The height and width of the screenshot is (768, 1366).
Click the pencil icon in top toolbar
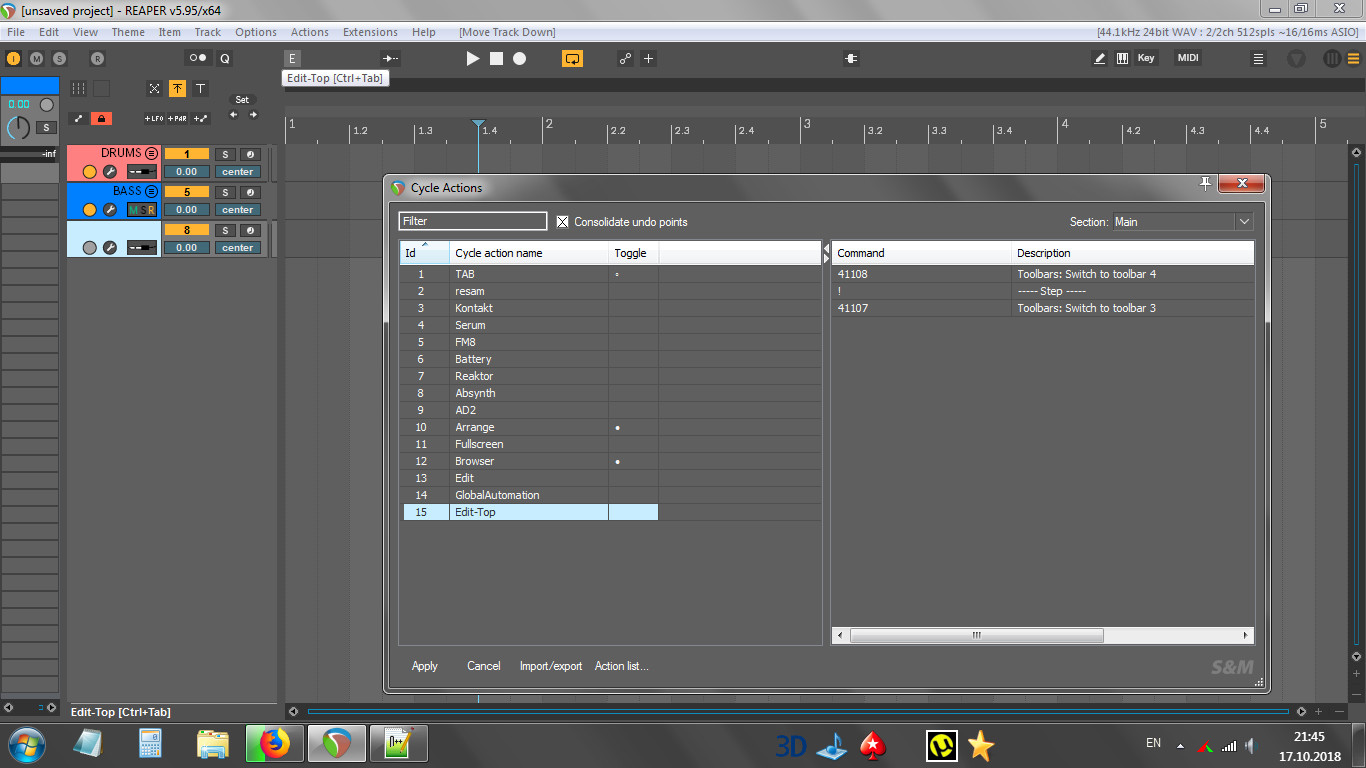pyautogui.click(x=1100, y=59)
